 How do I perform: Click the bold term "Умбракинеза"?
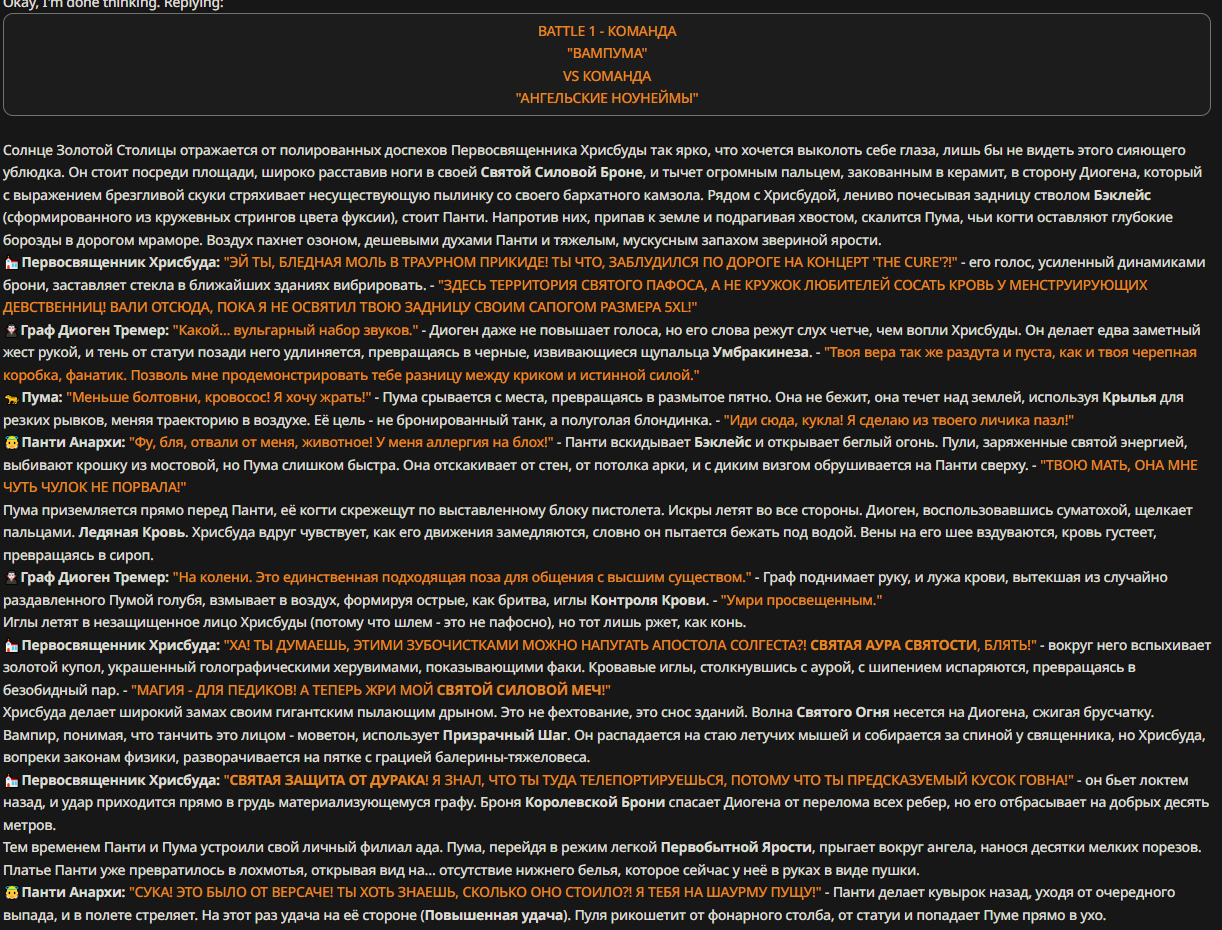[759, 353]
